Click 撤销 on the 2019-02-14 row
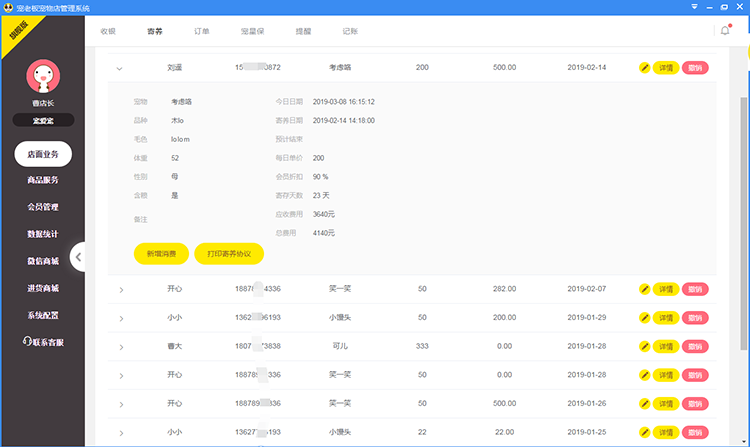Viewport: 750px width, 447px height. [x=695, y=68]
